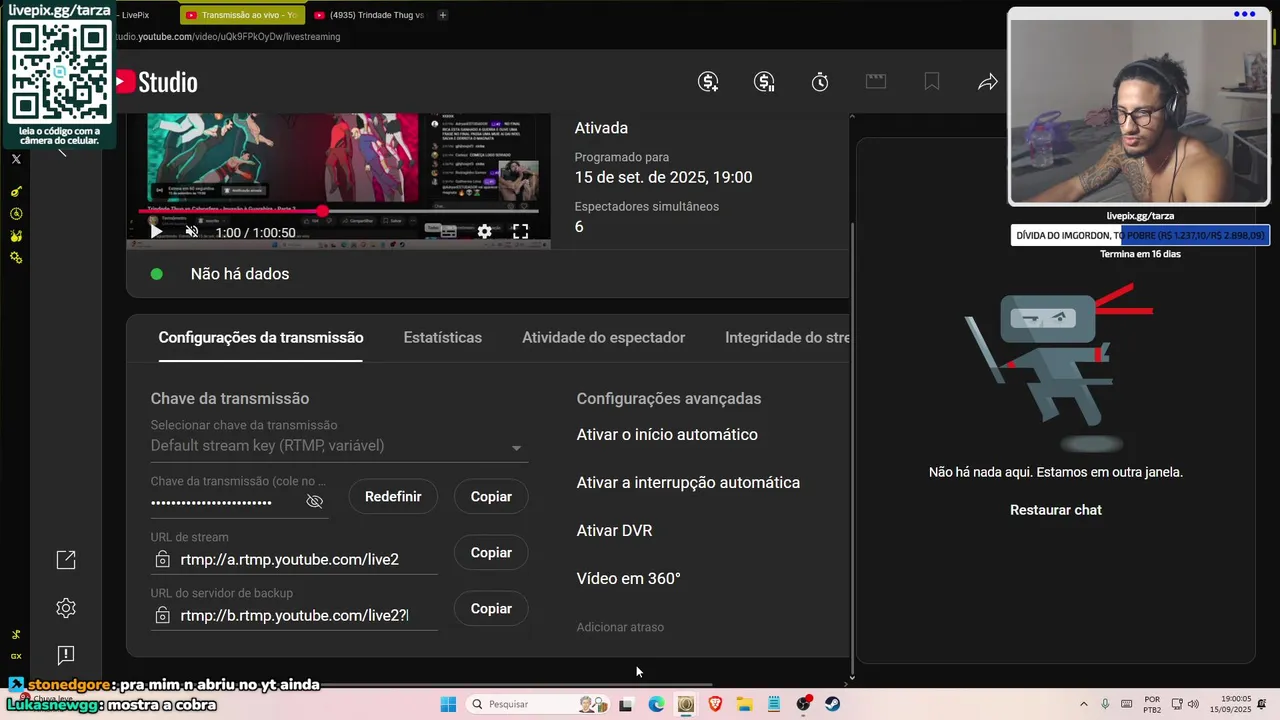Image resolution: width=1280 pixels, height=720 pixels.
Task: Copy the URL de stream
Action: tap(491, 552)
